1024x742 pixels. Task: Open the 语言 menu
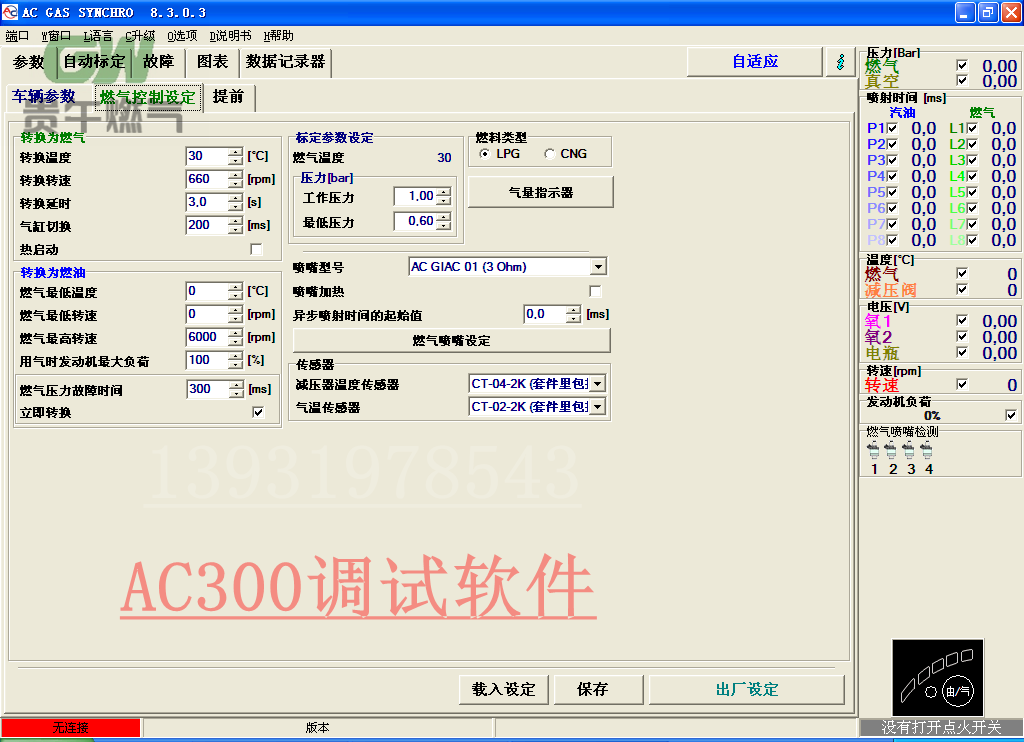98,36
